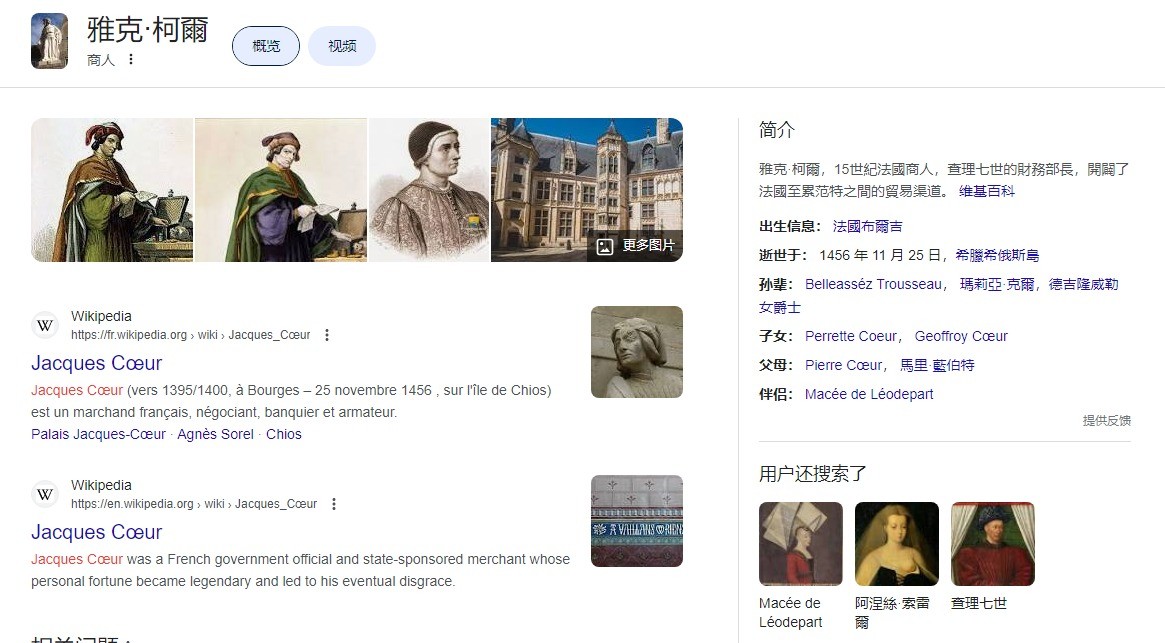This screenshot has height=643, width=1165.
Task: Click the fr.wikipedia.org URL breadcrumb text
Action: [190, 335]
